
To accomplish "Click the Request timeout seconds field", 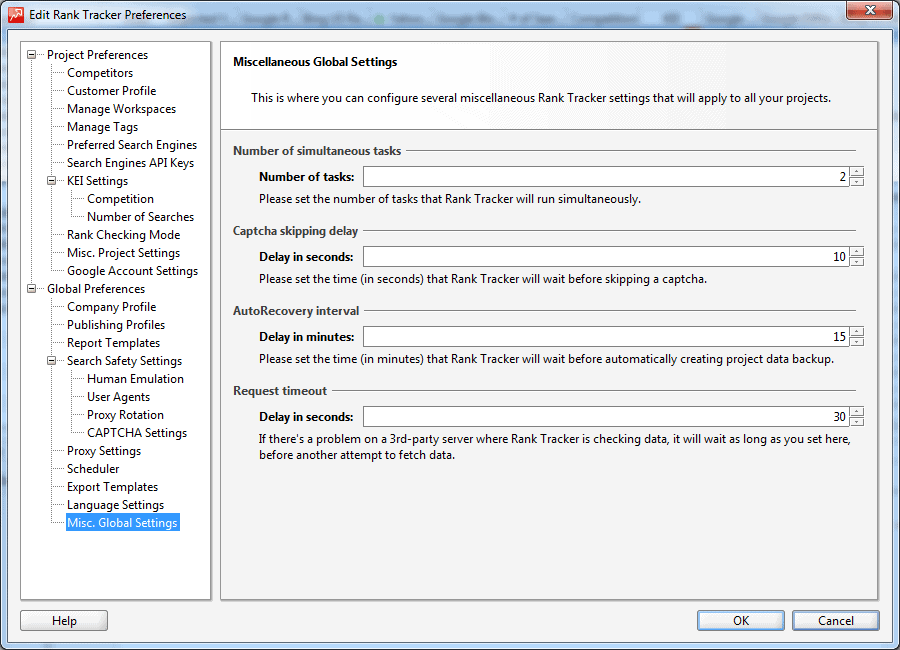I will coord(606,417).
